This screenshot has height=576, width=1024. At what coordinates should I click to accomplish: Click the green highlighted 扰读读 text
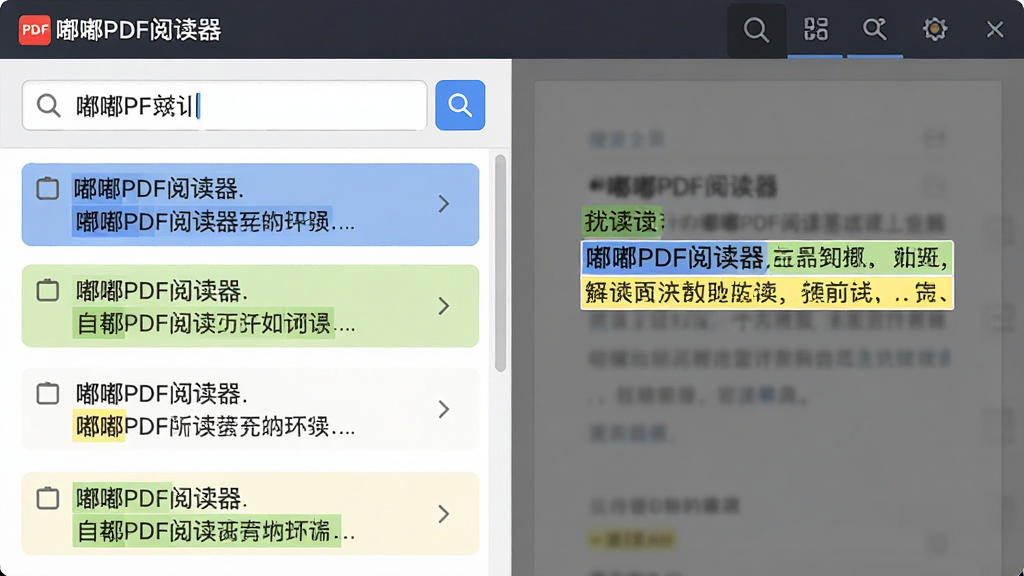coord(621,222)
